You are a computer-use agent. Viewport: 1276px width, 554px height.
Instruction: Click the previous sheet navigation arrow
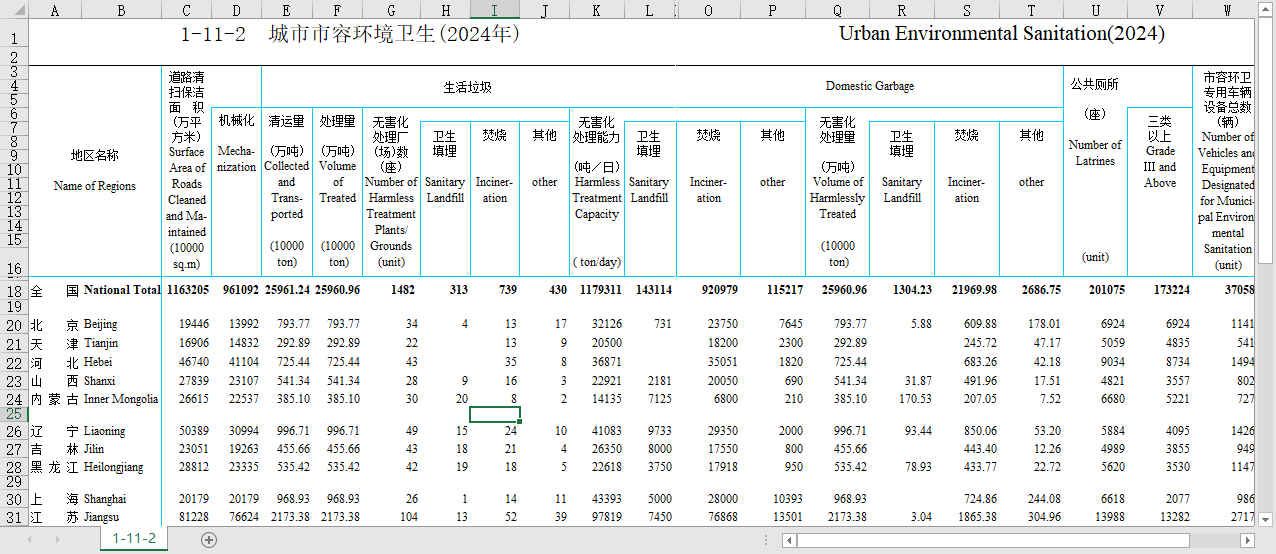point(28,540)
